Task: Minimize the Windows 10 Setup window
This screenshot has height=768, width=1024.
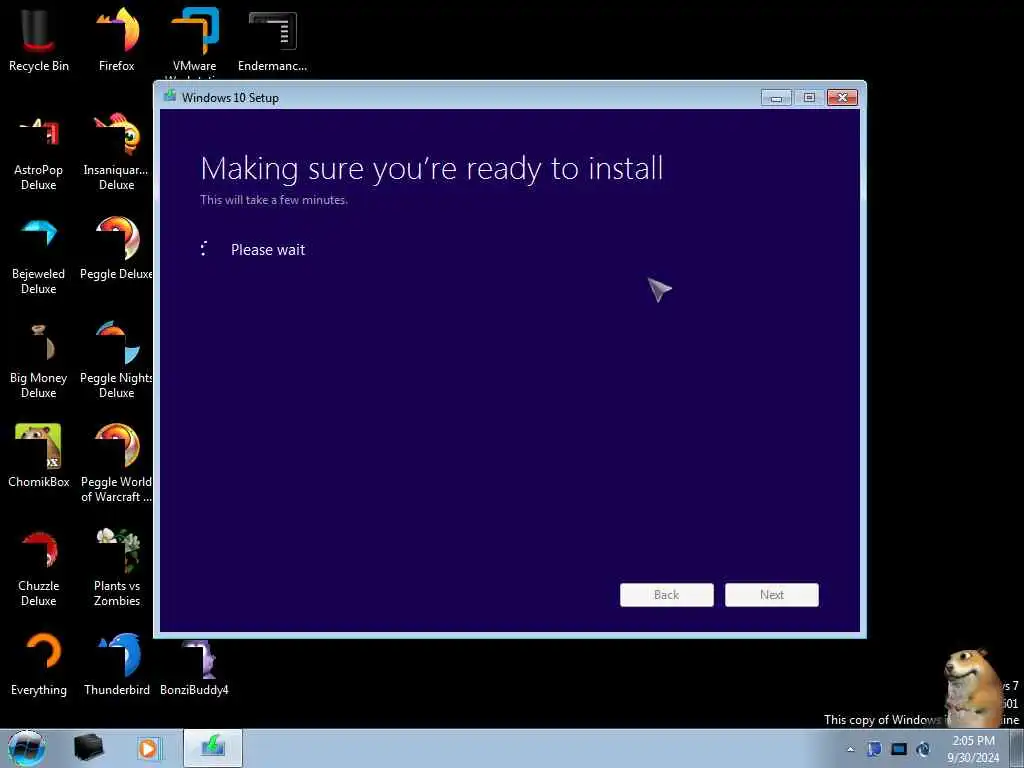Action: coord(776,98)
